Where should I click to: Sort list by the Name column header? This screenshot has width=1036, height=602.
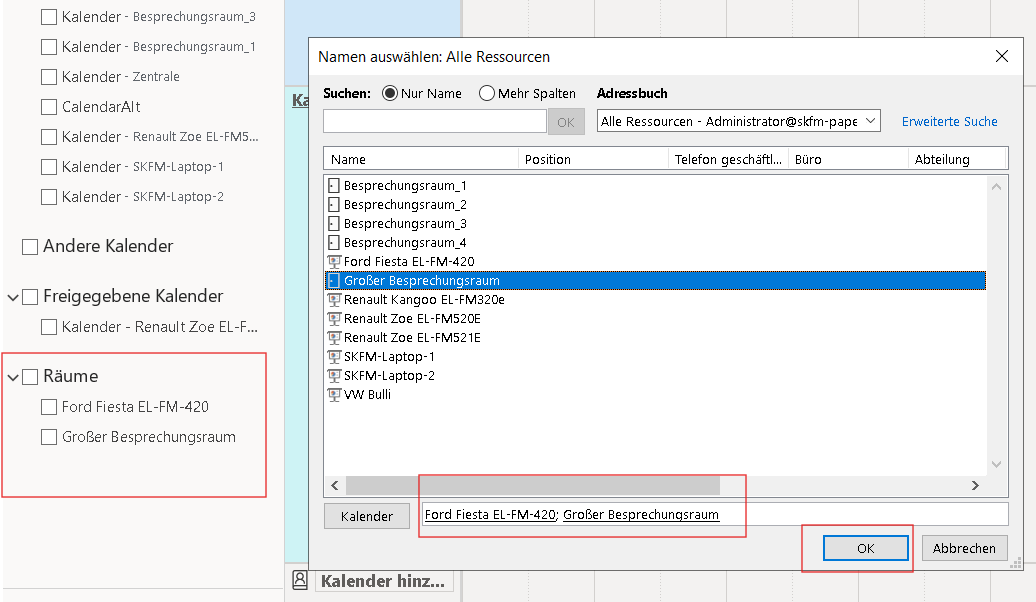(420, 159)
